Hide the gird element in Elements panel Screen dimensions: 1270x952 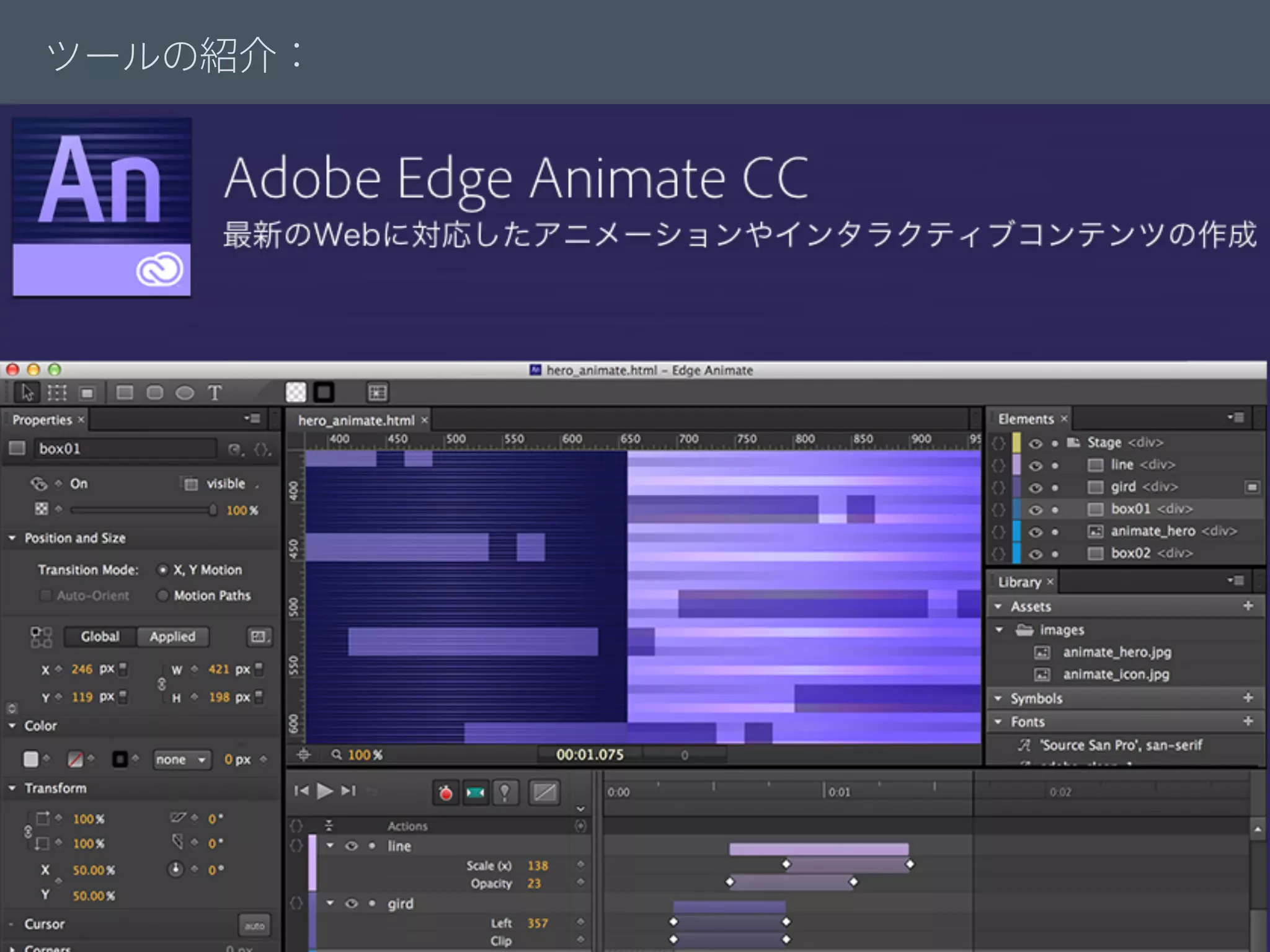[1035, 488]
